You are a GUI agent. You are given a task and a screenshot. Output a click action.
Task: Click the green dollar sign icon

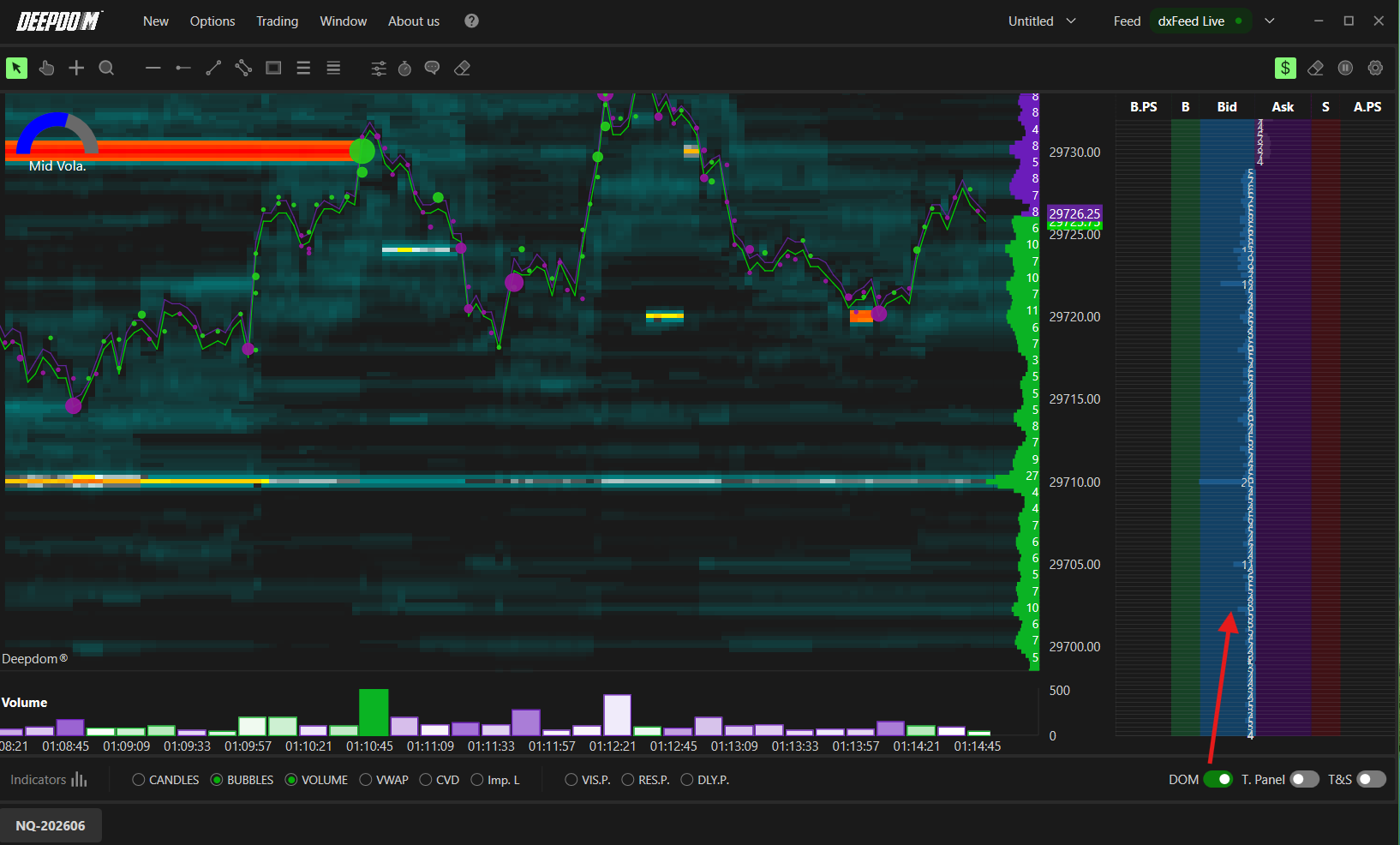[x=1285, y=68]
